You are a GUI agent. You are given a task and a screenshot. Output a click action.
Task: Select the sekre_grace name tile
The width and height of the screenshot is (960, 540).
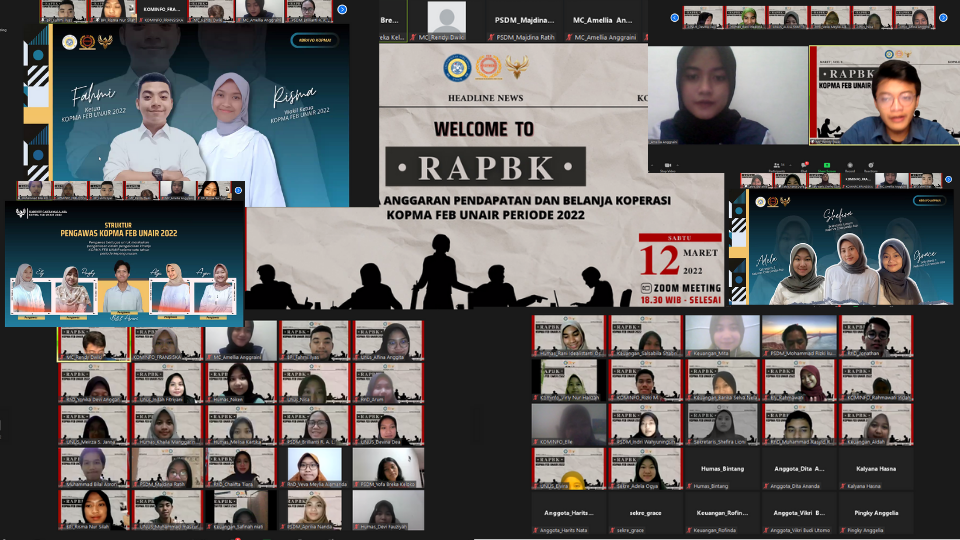[645, 513]
